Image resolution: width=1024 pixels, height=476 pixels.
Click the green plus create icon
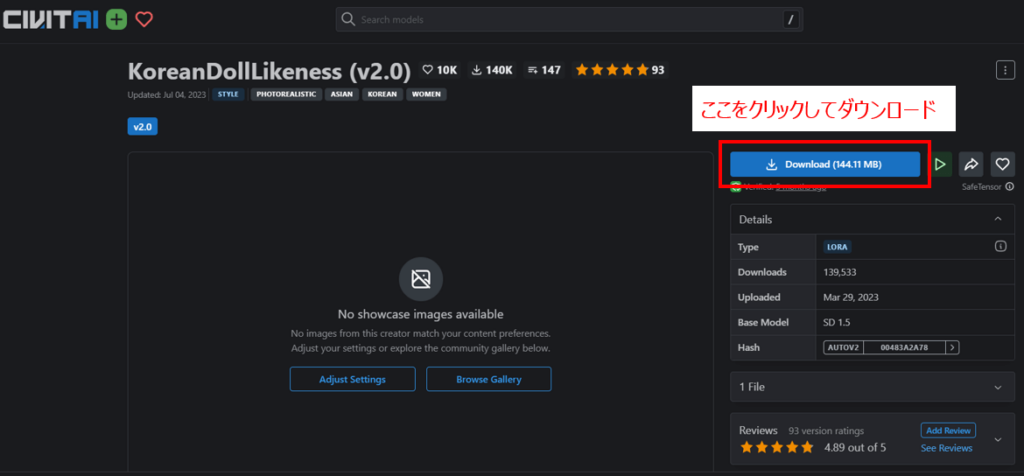click(x=116, y=20)
